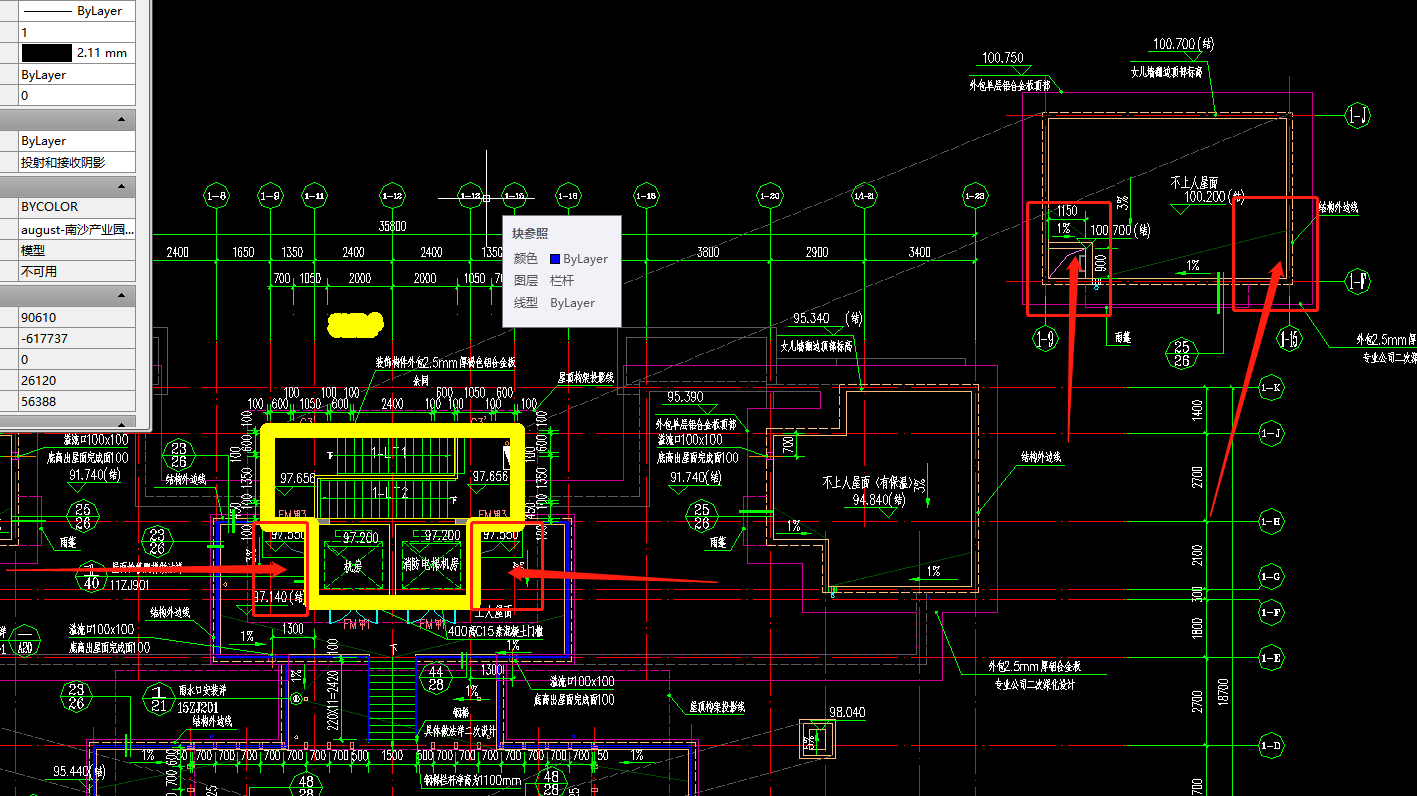Select the 投射和接收阴影 shadow display field
This screenshot has height=796, width=1417.
pos(76,162)
